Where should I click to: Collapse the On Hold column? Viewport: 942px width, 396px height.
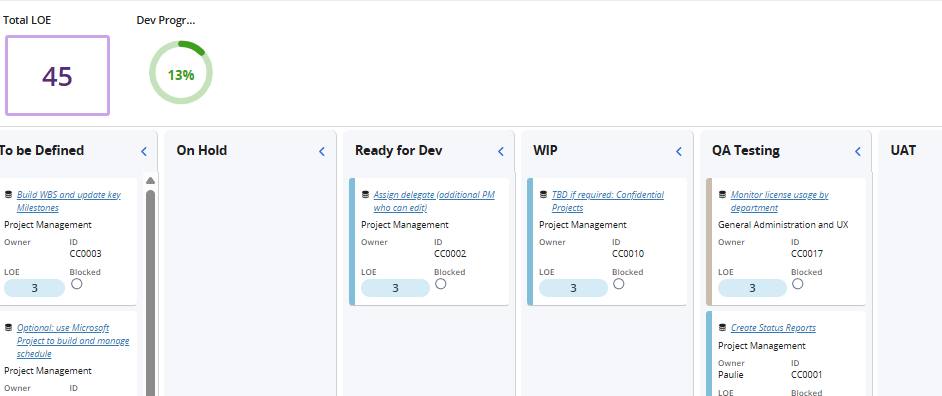pos(321,151)
